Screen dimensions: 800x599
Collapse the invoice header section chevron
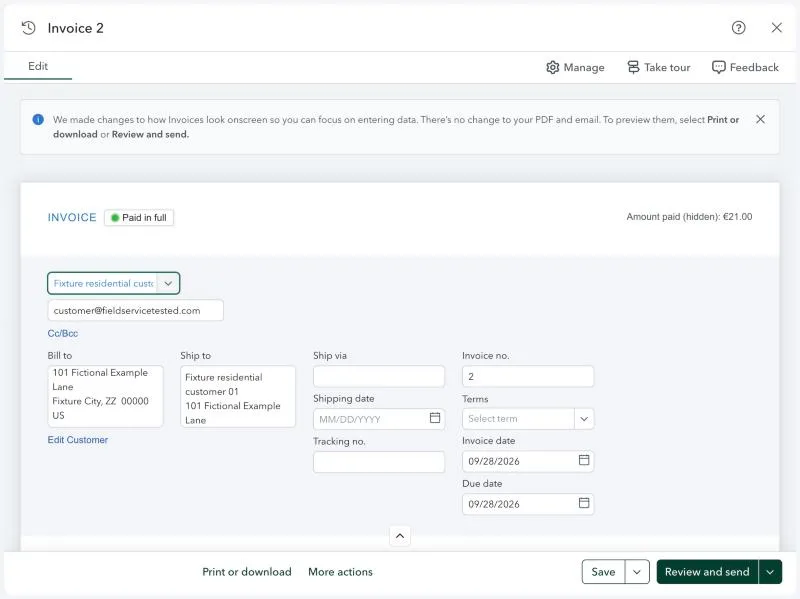[x=400, y=536]
